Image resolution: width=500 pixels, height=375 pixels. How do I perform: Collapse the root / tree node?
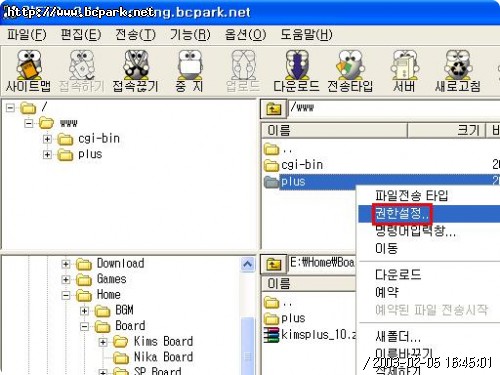point(11,108)
